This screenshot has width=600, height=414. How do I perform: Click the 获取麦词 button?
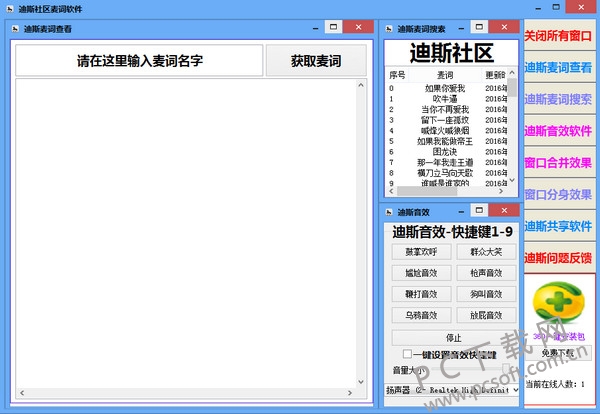[x=316, y=60]
